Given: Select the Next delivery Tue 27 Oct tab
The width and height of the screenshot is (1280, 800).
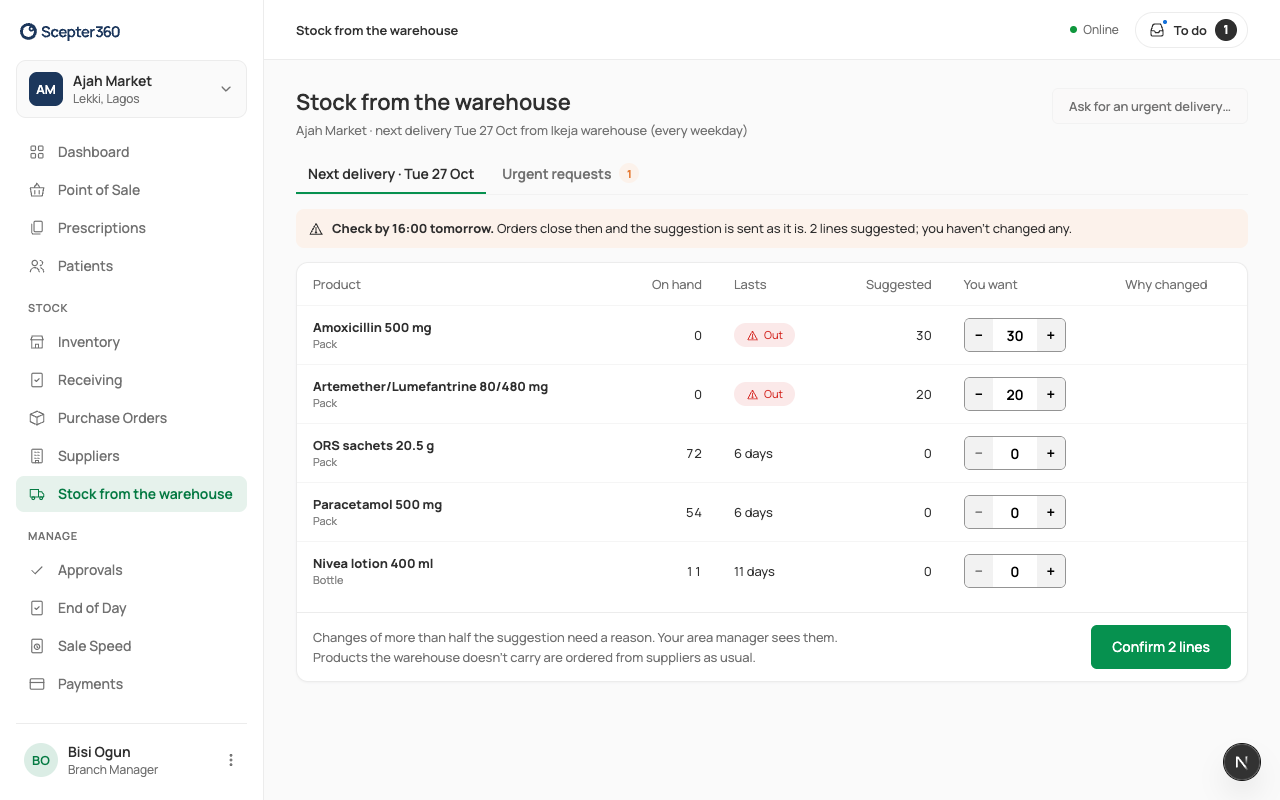Looking at the screenshot, I should coord(391,174).
